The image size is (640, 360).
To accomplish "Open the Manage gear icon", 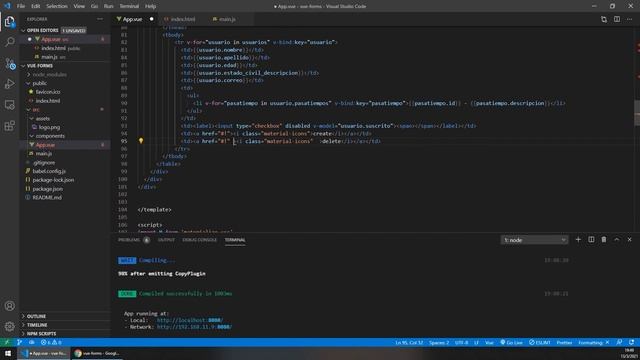I will (9, 327).
